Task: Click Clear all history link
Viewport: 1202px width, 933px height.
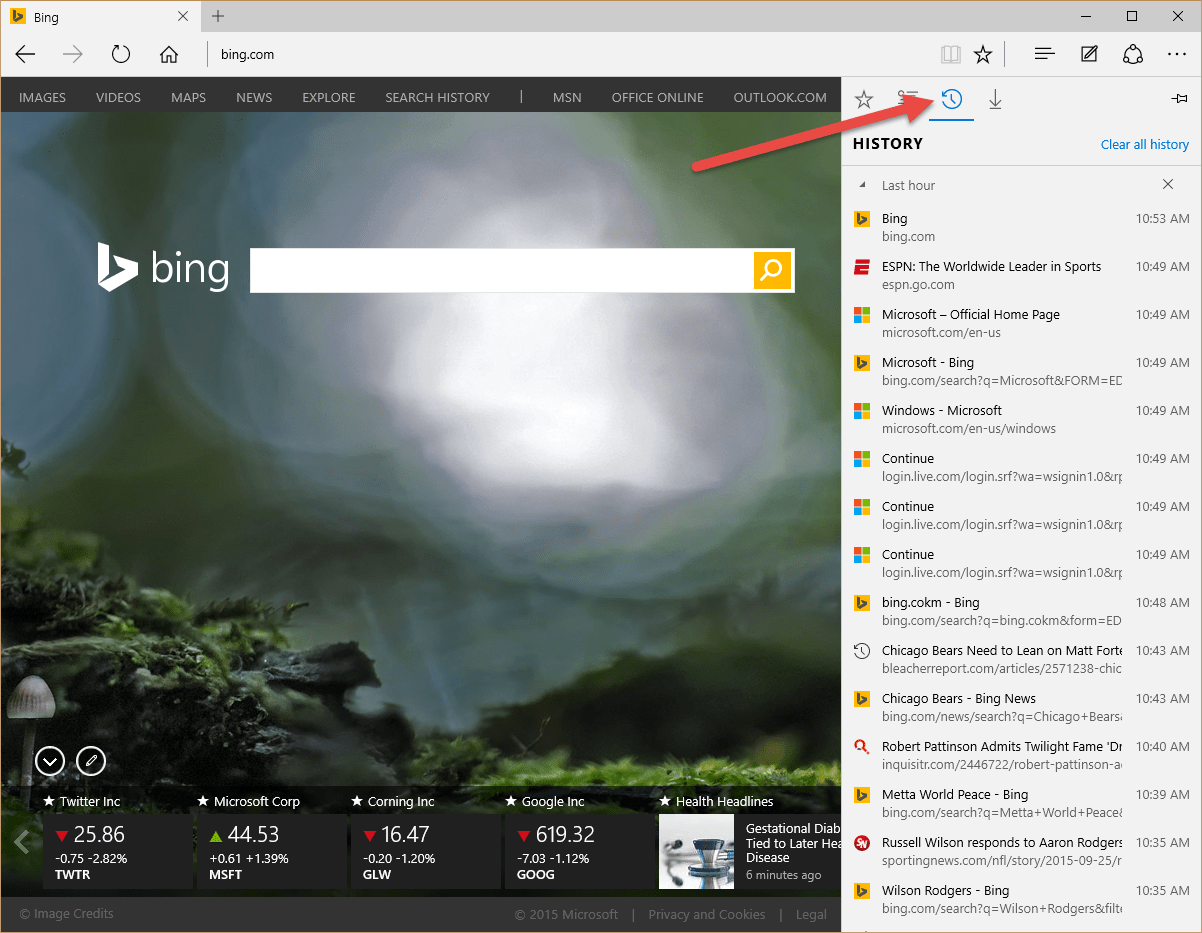Action: [1145, 144]
